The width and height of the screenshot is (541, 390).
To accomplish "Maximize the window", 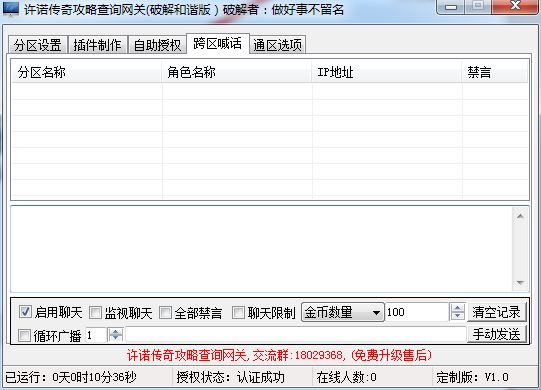I will point(478,7).
